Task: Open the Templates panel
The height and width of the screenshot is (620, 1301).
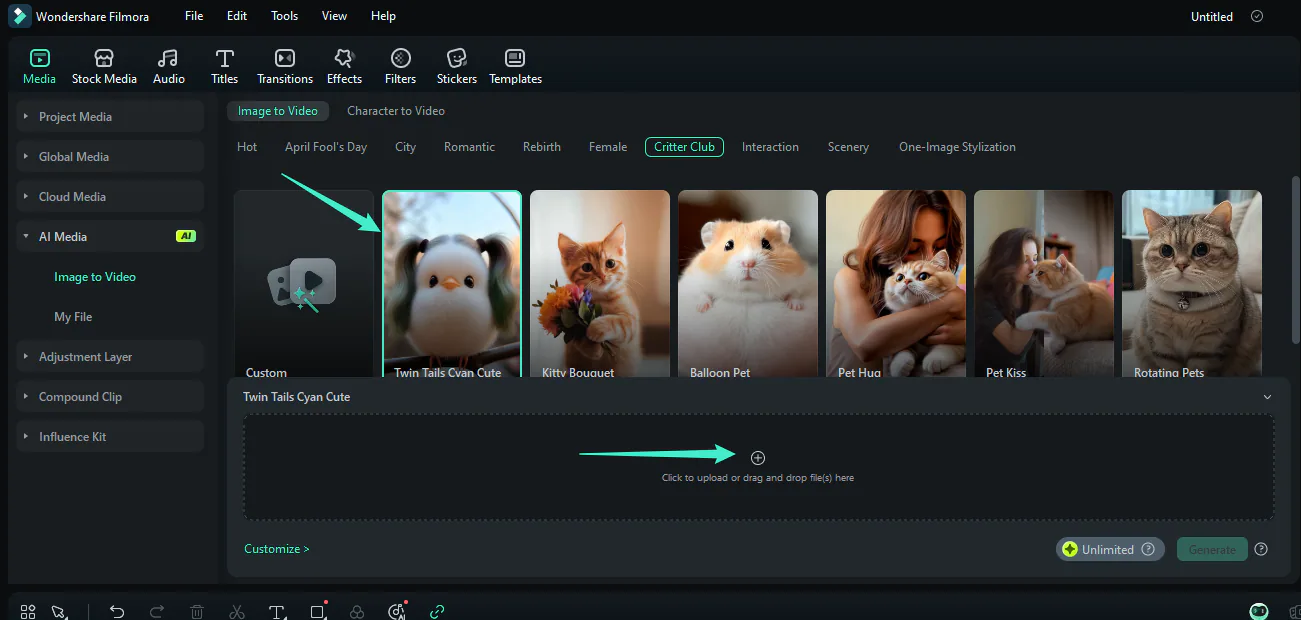Action: coord(515,64)
